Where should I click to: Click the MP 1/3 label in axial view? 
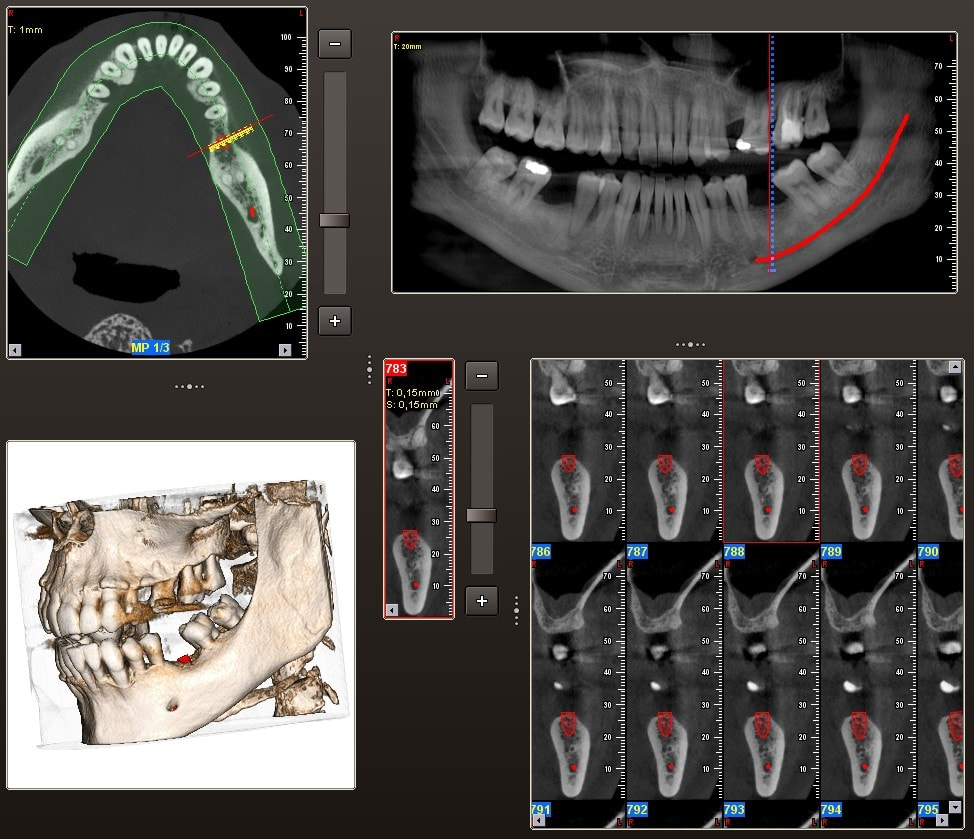150,348
